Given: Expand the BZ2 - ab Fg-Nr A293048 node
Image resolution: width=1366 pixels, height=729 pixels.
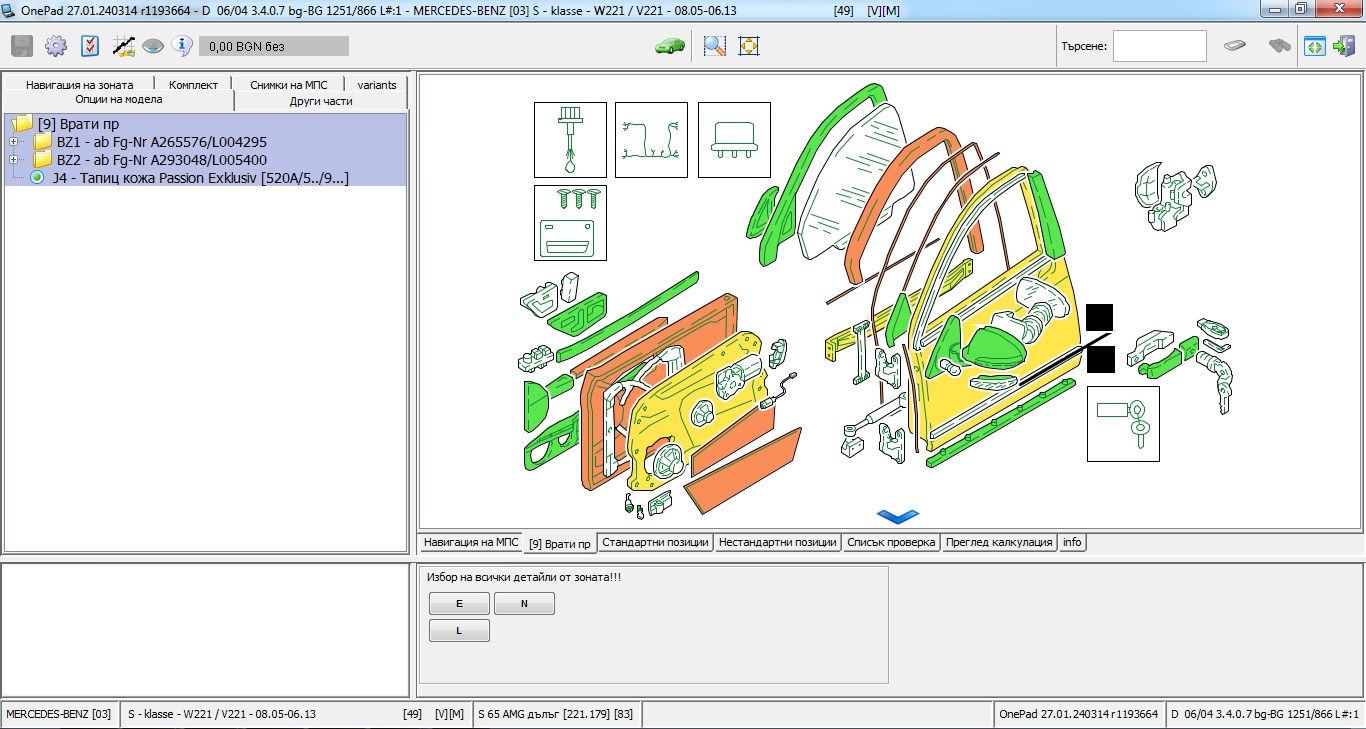Looking at the screenshot, I should click(14, 160).
